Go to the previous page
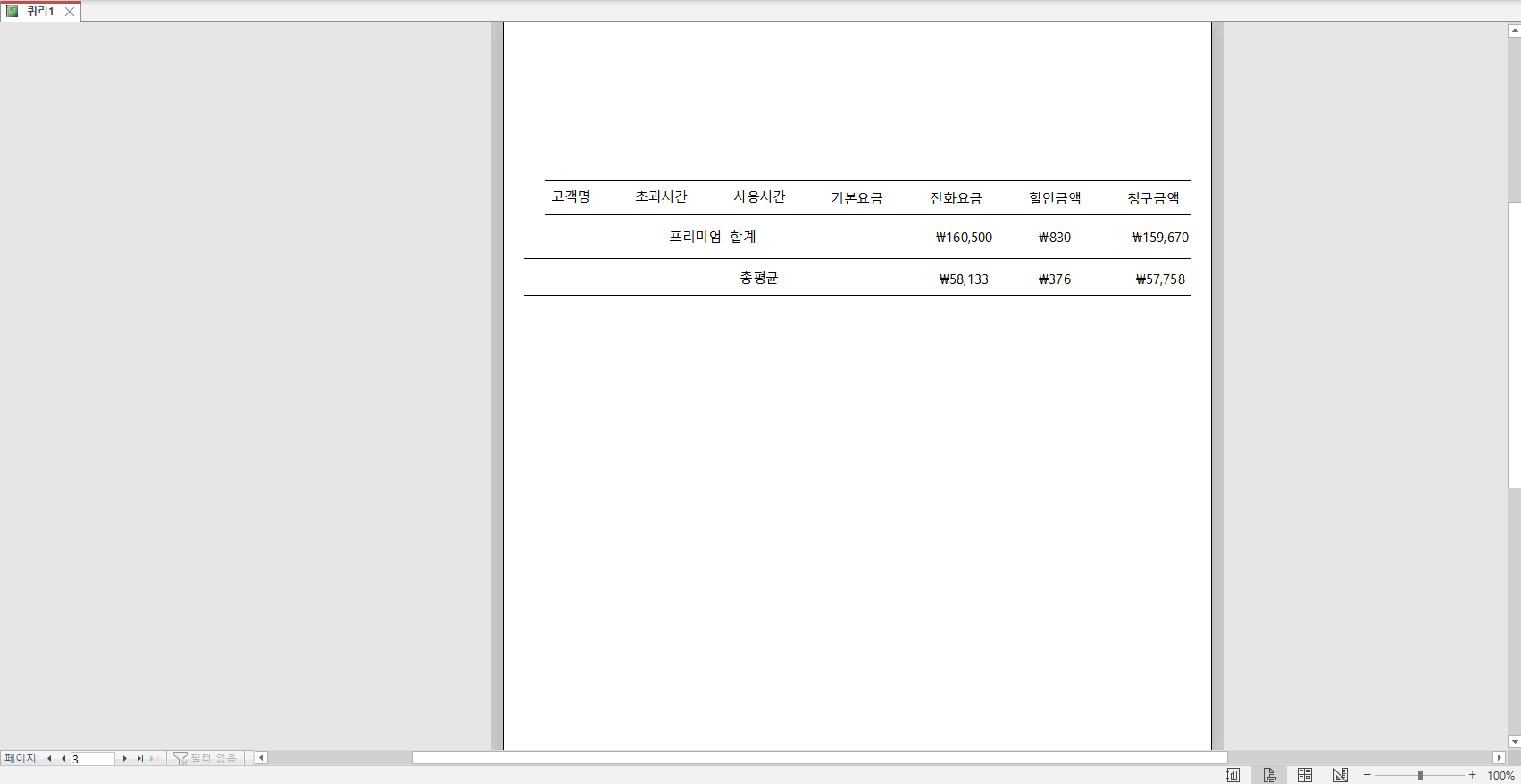This screenshot has width=1521, height=784. click(x=63, y=759)
